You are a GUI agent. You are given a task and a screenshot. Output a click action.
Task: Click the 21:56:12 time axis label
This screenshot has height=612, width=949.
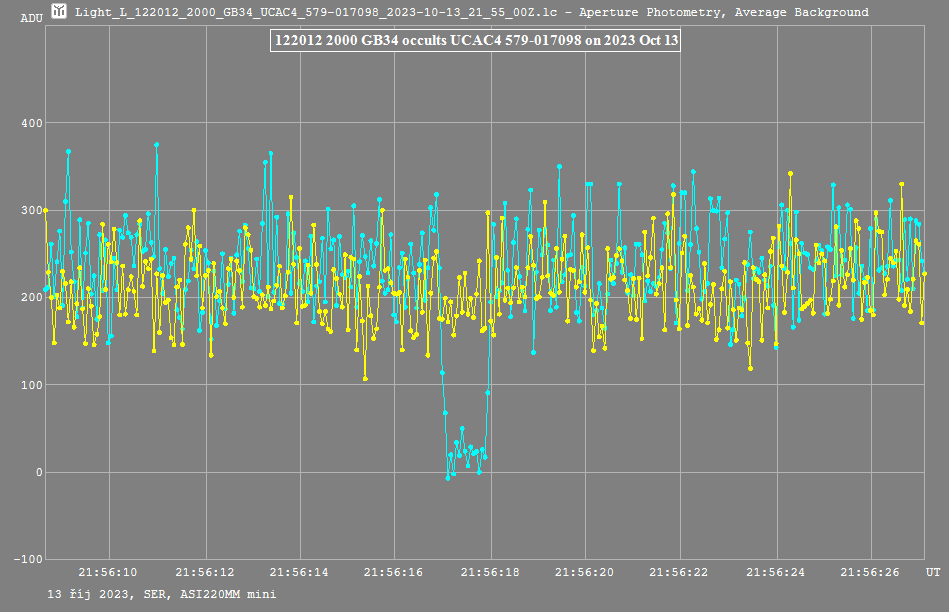(x=206, y=573)
